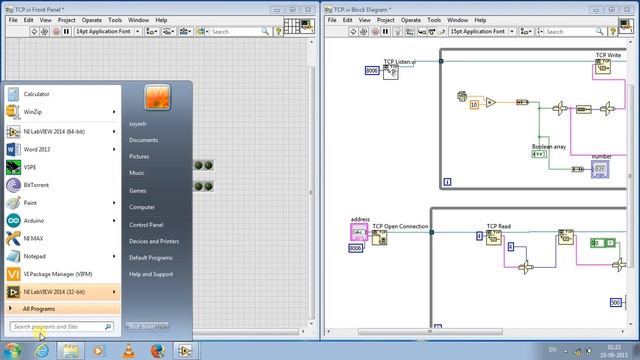Select TCP Write node

click(602, 67)
